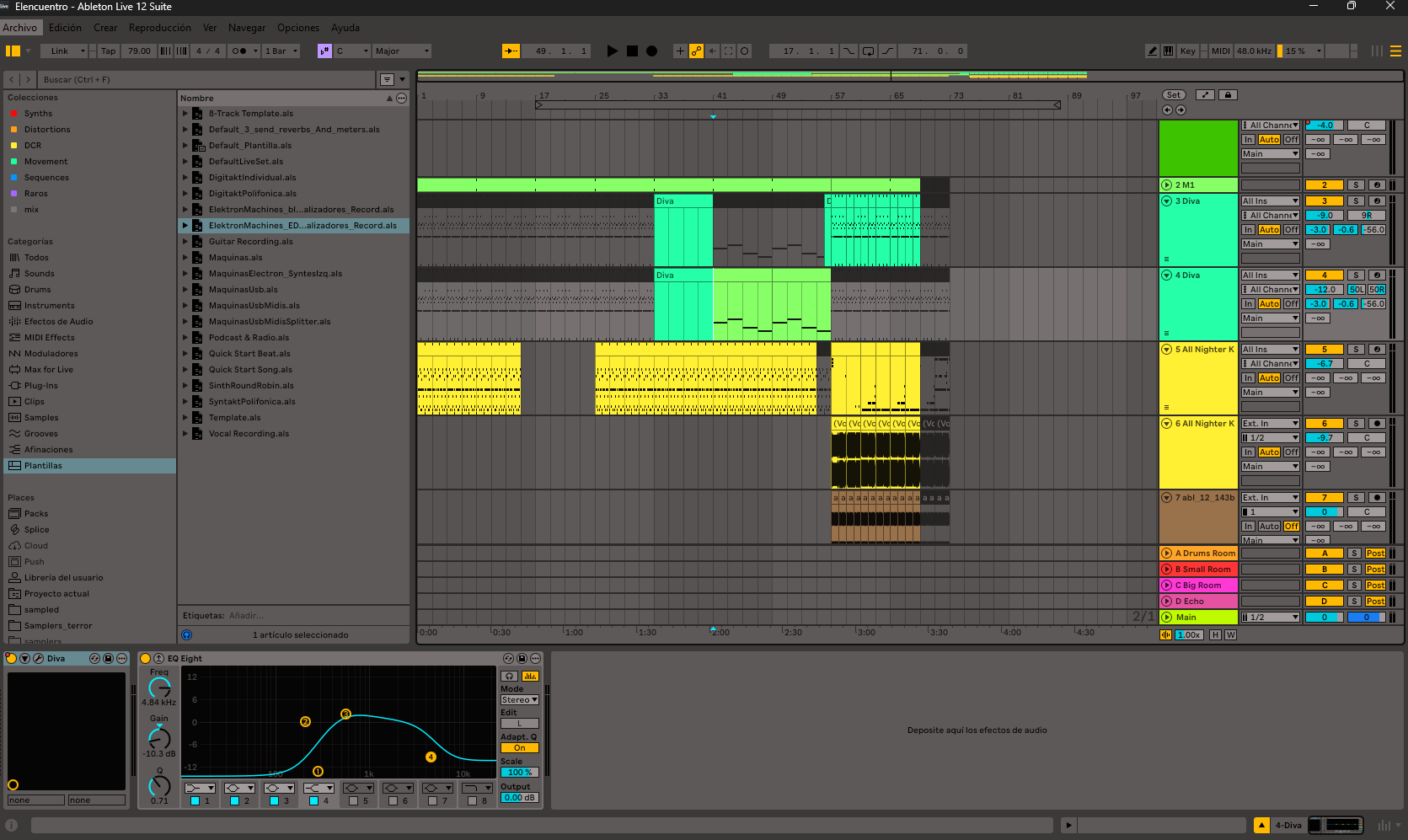
Task: Disable EQ Eight band 4 activator
Action: pyautogui.click(x=313, y=801)
